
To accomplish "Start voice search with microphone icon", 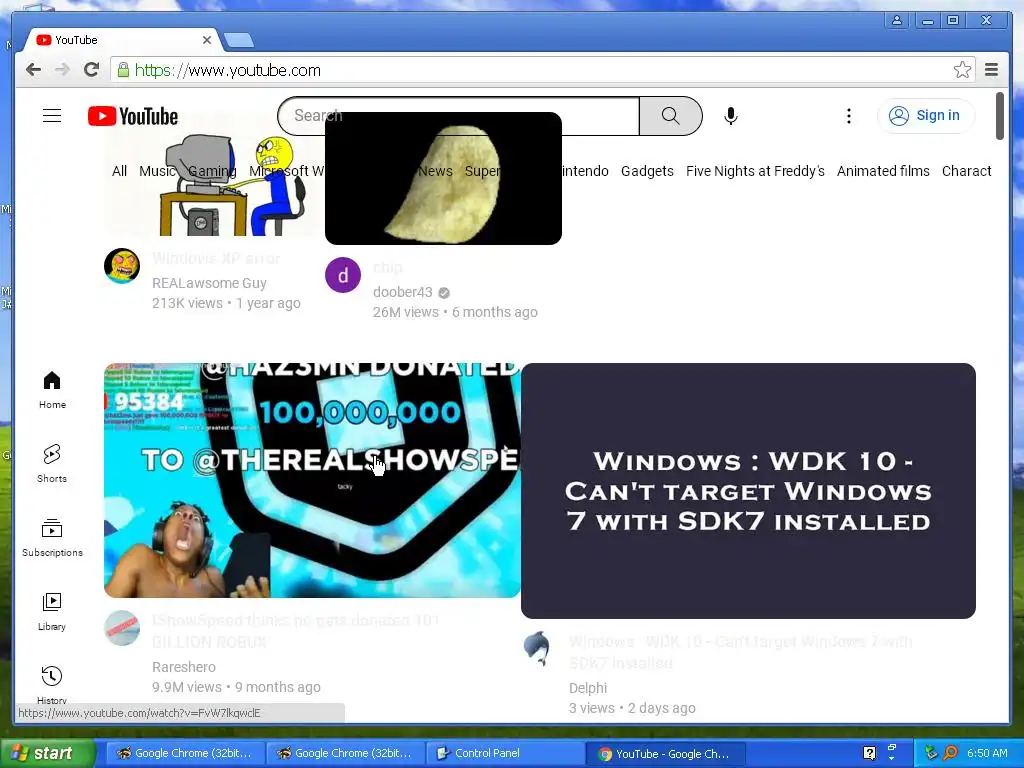I will pyautogui.click(x=731, y=116).
